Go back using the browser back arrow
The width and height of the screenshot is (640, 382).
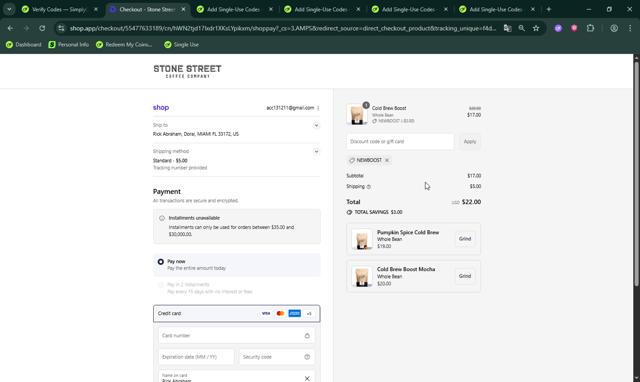[10, 28]
